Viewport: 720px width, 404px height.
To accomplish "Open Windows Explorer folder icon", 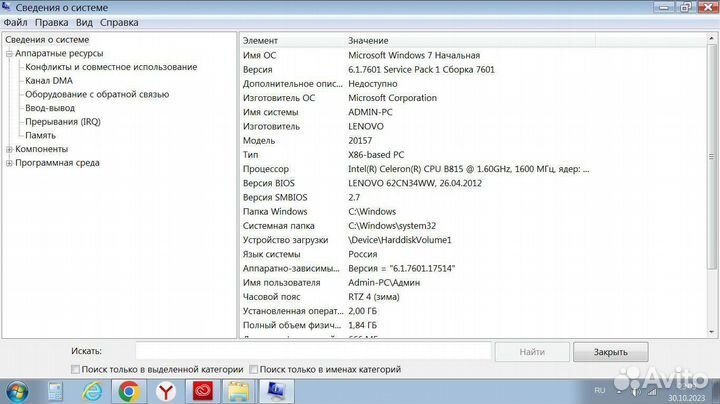I will pyautogui.click(x=239, y=392).
